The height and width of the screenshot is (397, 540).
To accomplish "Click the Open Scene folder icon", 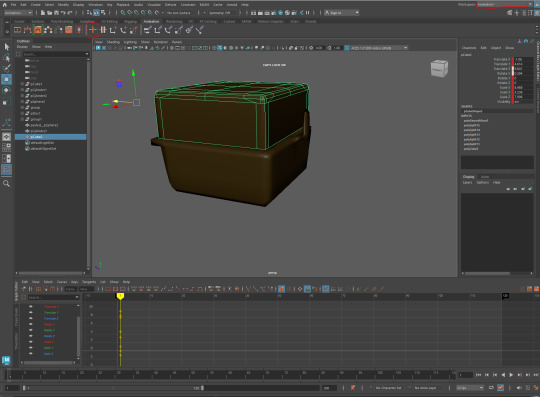I will (x=50, y=13).
